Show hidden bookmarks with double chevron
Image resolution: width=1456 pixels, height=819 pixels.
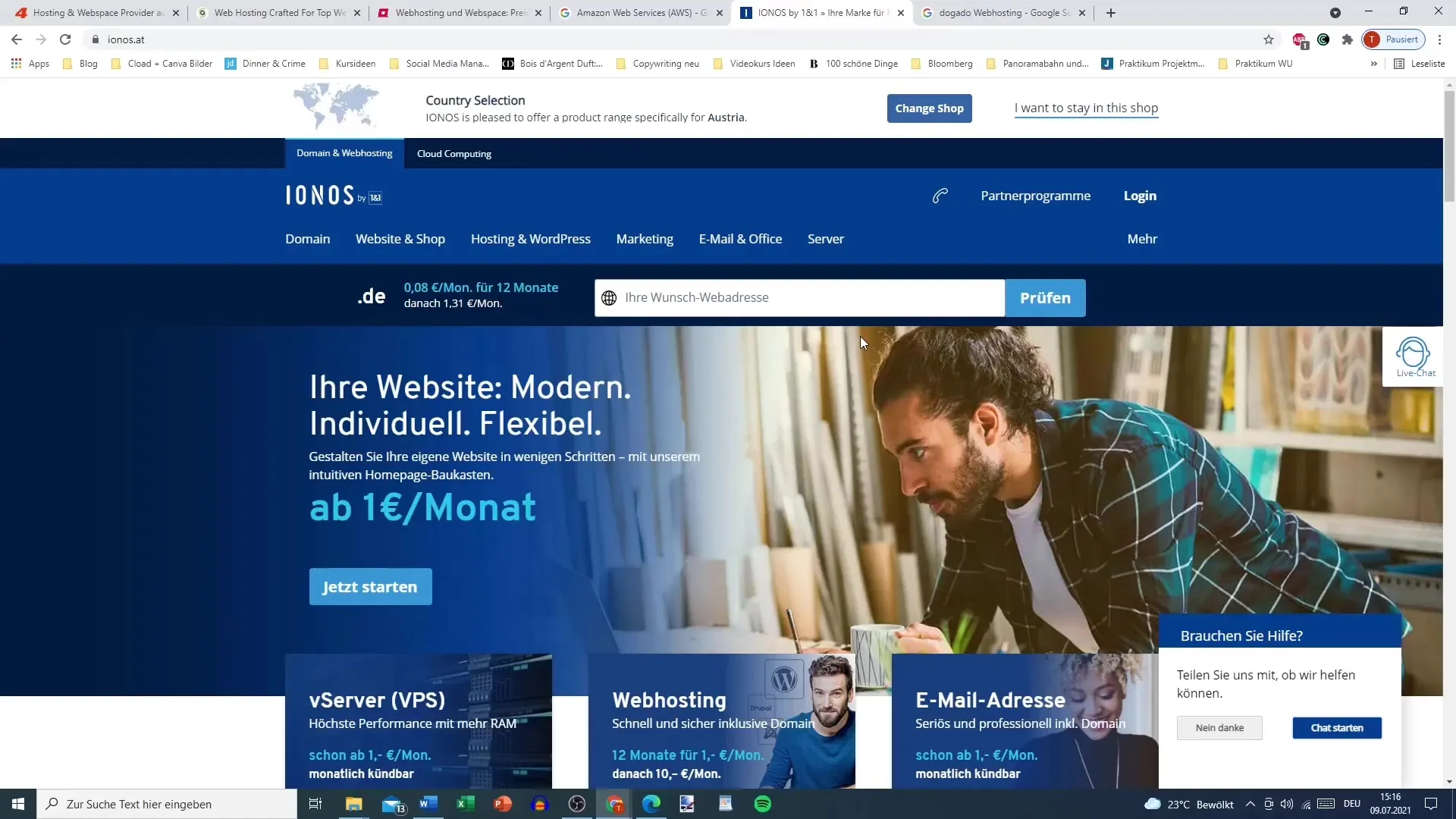click(1373, 64)
